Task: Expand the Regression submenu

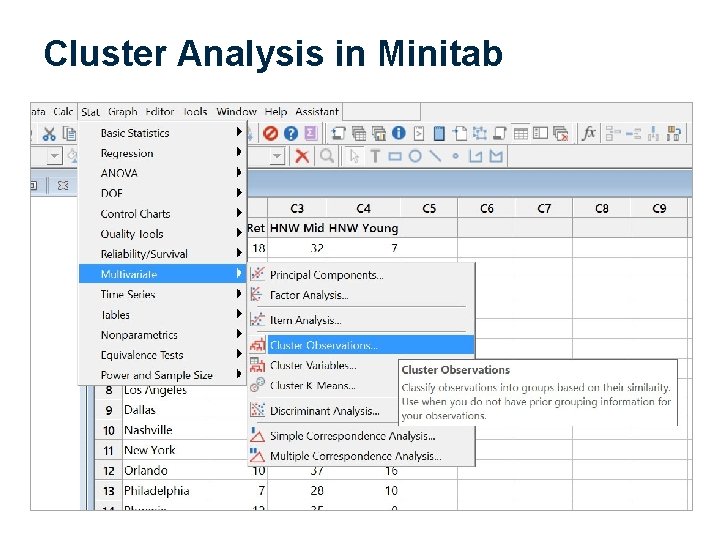Action: (x=163, y=153)
